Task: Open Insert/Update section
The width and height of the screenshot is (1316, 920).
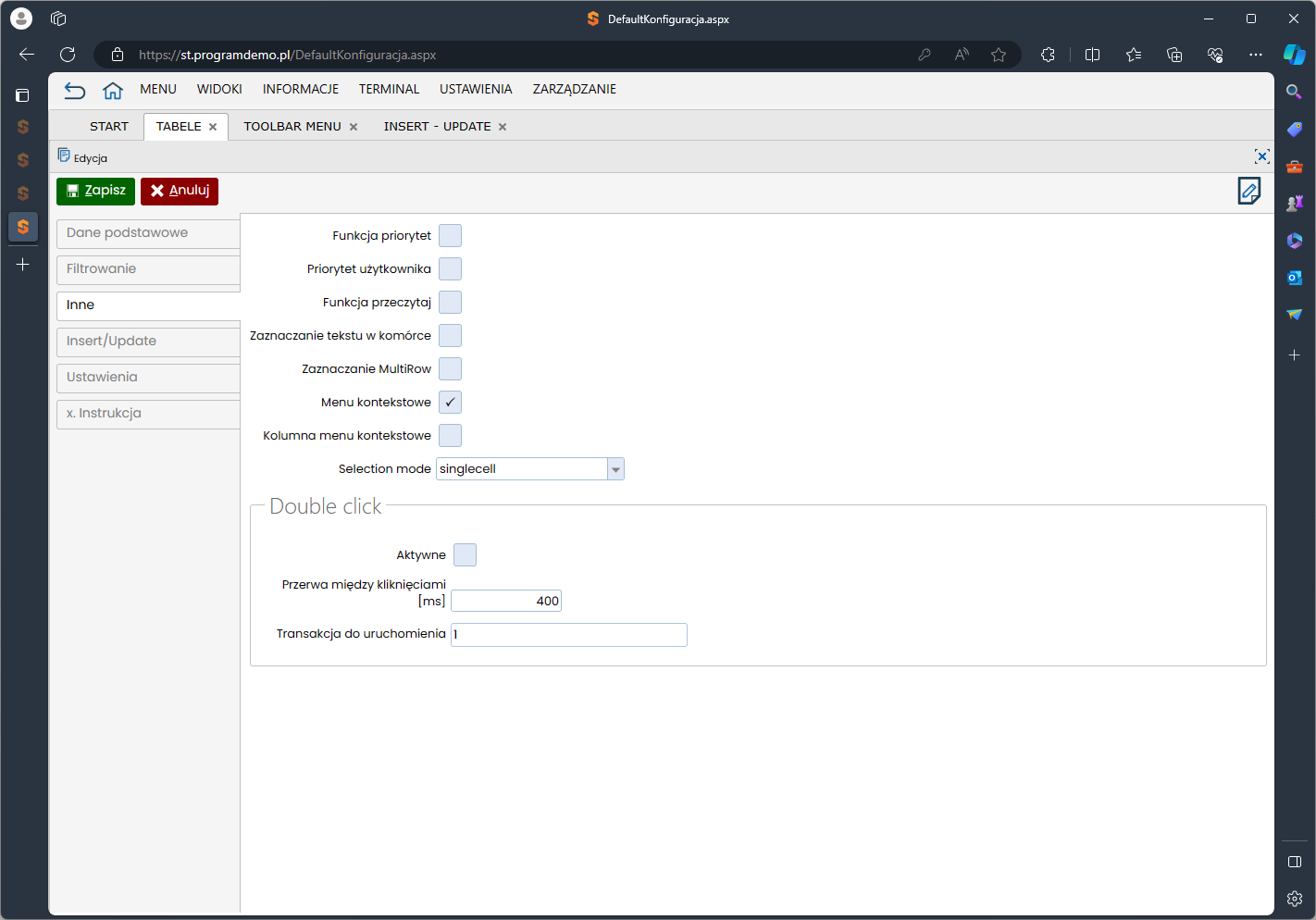Action: (148, 342)
